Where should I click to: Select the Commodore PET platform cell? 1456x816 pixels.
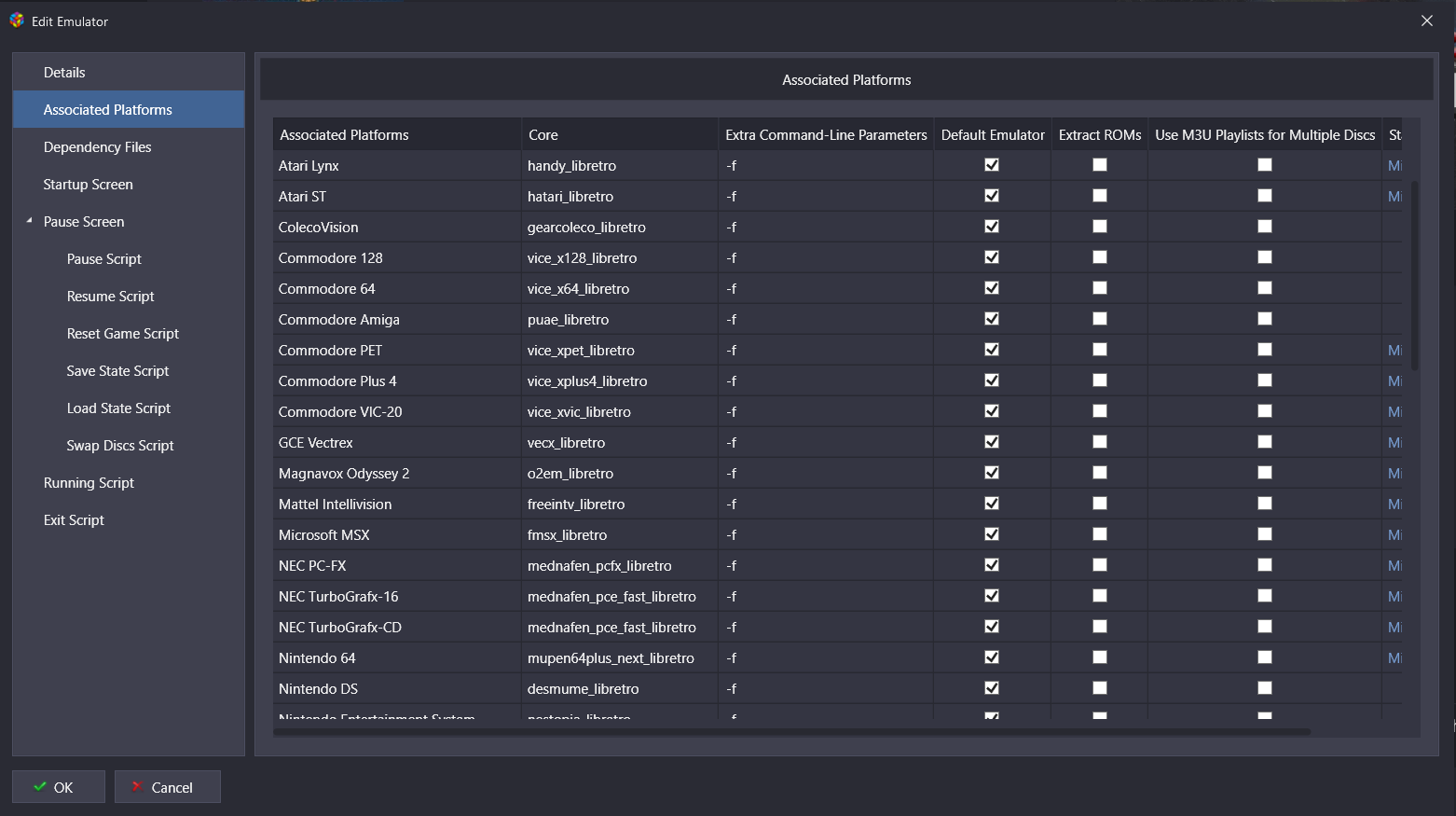397,351
